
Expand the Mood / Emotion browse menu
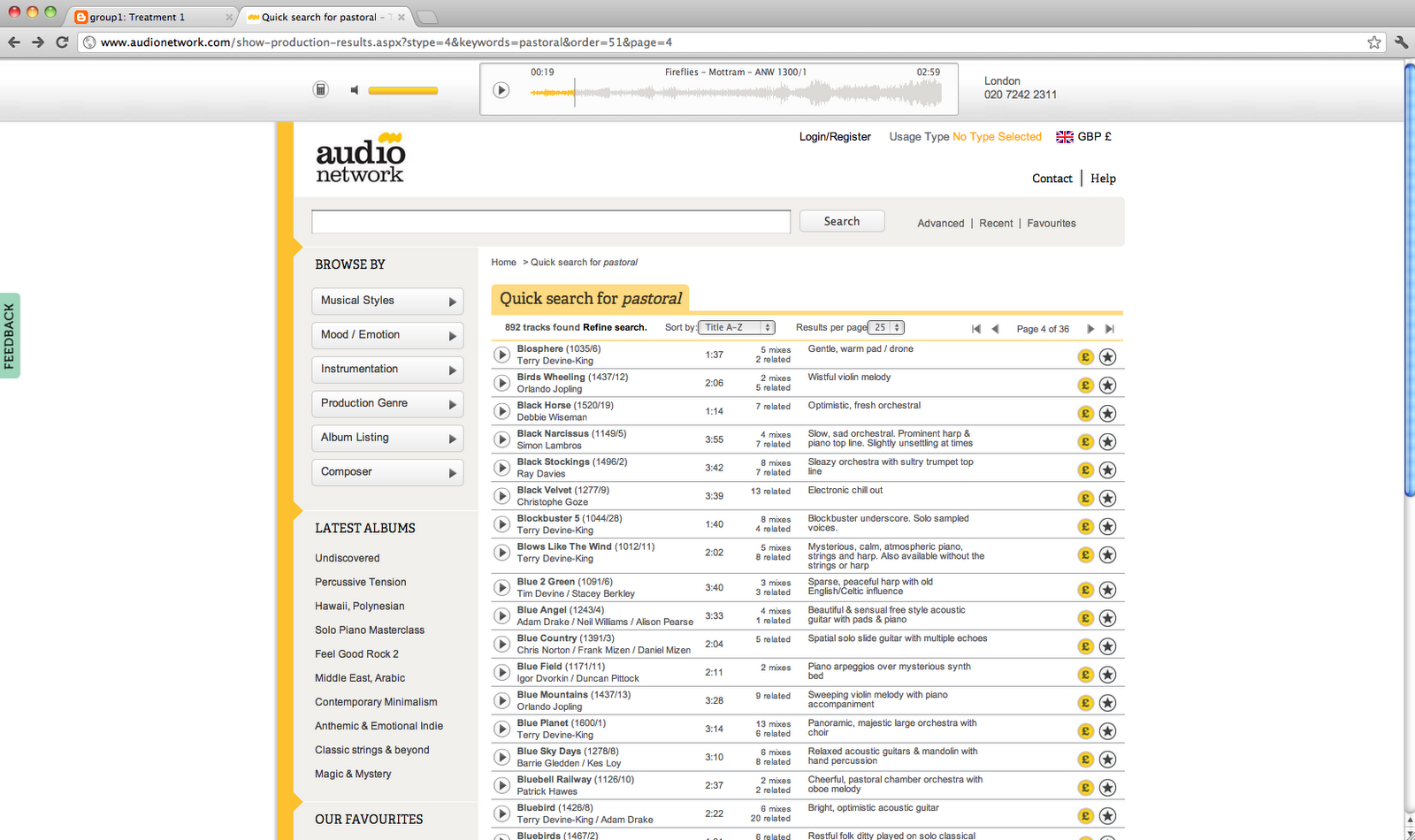tap(387, 335)
